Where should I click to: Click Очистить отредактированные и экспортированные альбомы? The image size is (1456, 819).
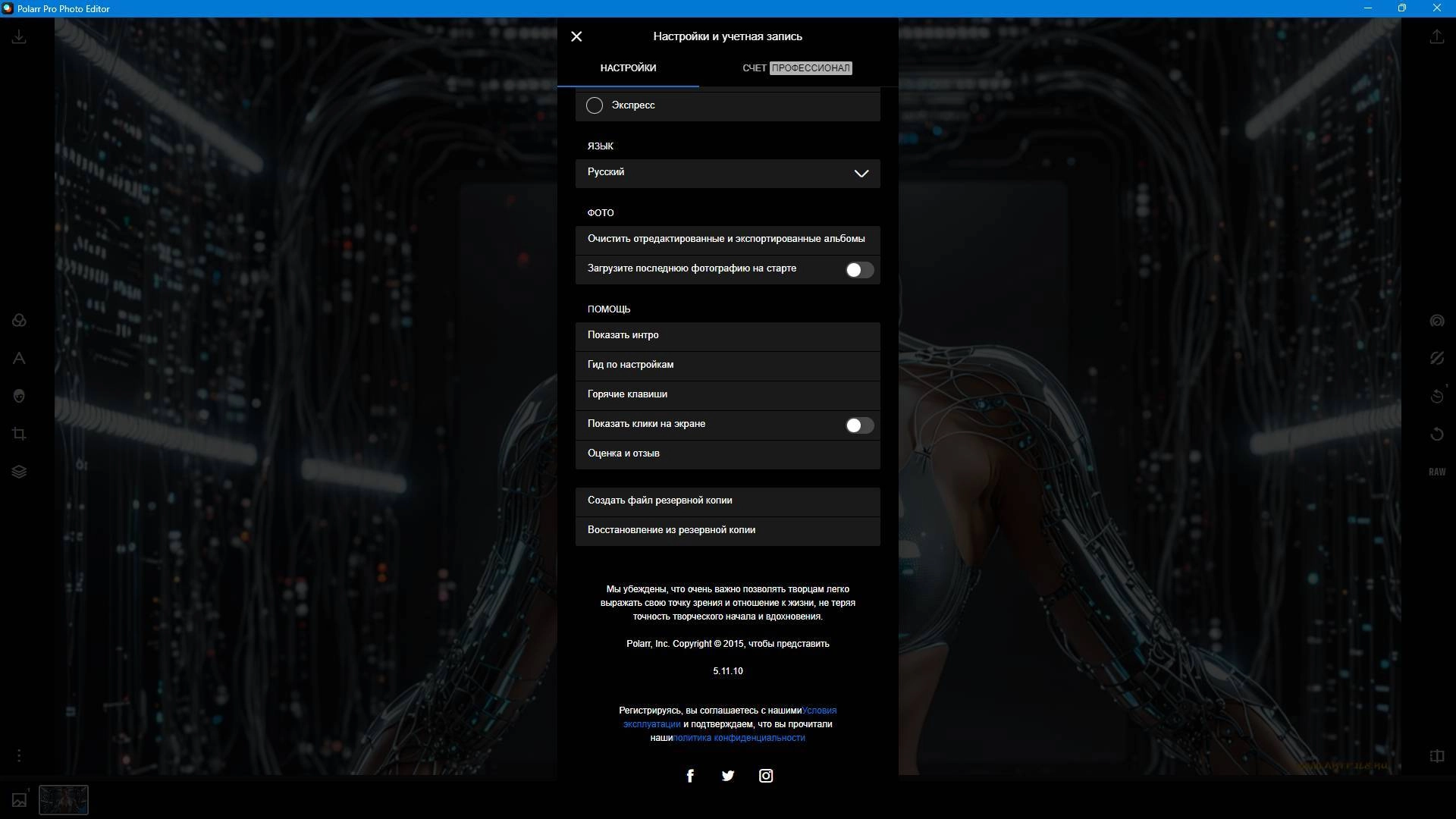click(728, 239)
